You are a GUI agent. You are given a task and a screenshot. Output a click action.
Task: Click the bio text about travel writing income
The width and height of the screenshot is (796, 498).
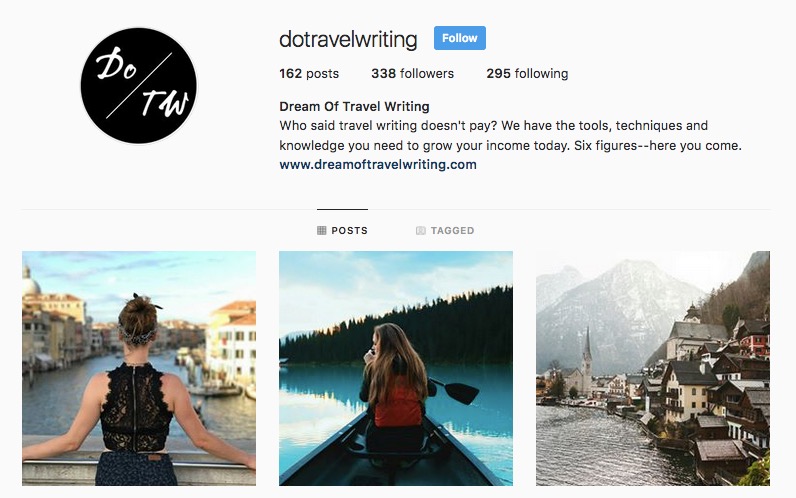point(510,136)
